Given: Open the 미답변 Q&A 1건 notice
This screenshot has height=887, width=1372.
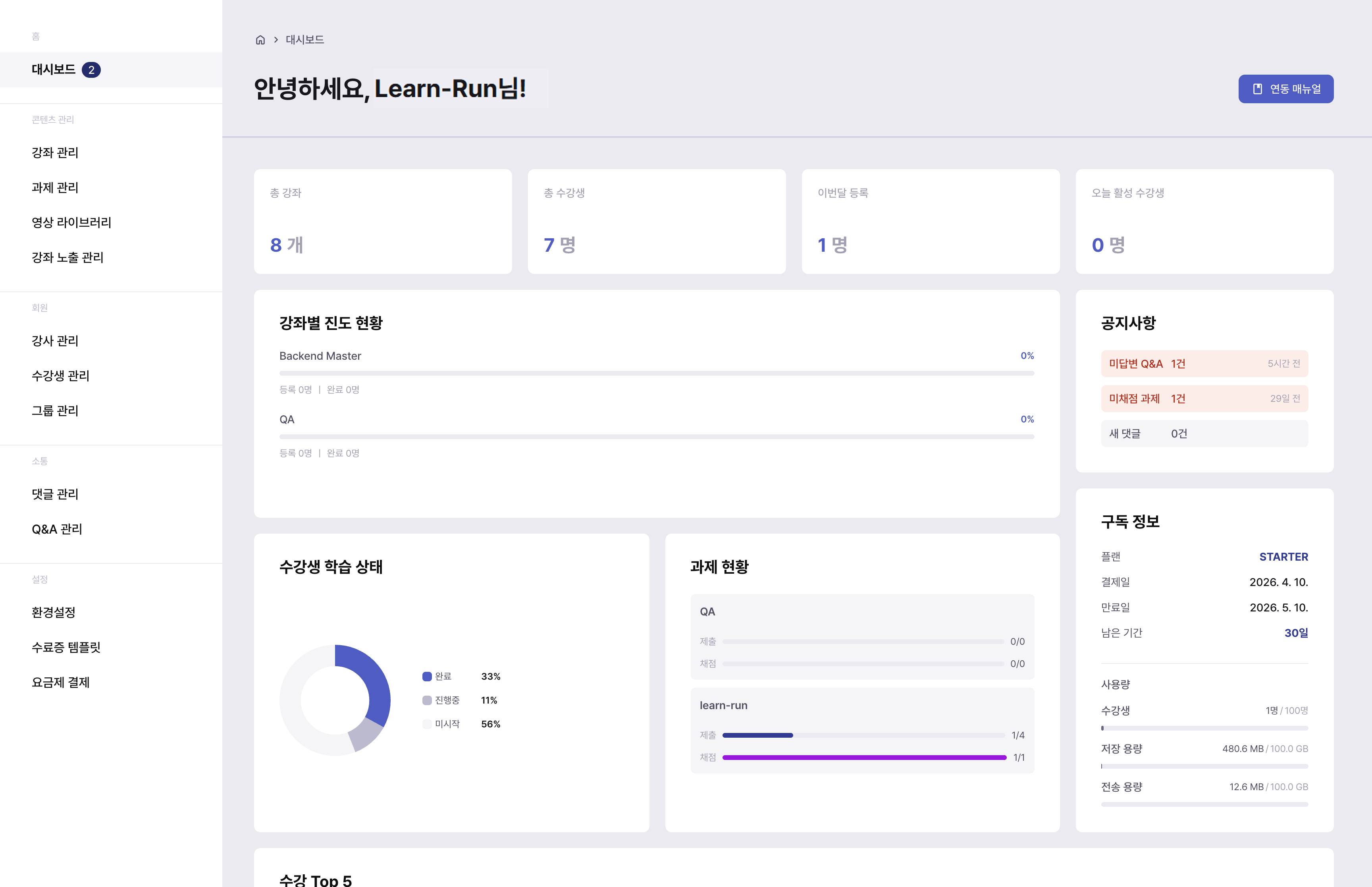Looking at the screenshot, I should tap(1204, 363).
